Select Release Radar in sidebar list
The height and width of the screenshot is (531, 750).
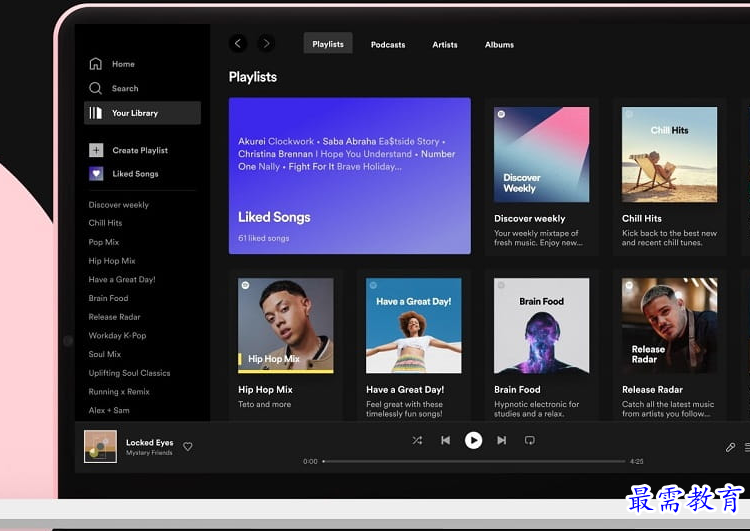pos(114,317)
